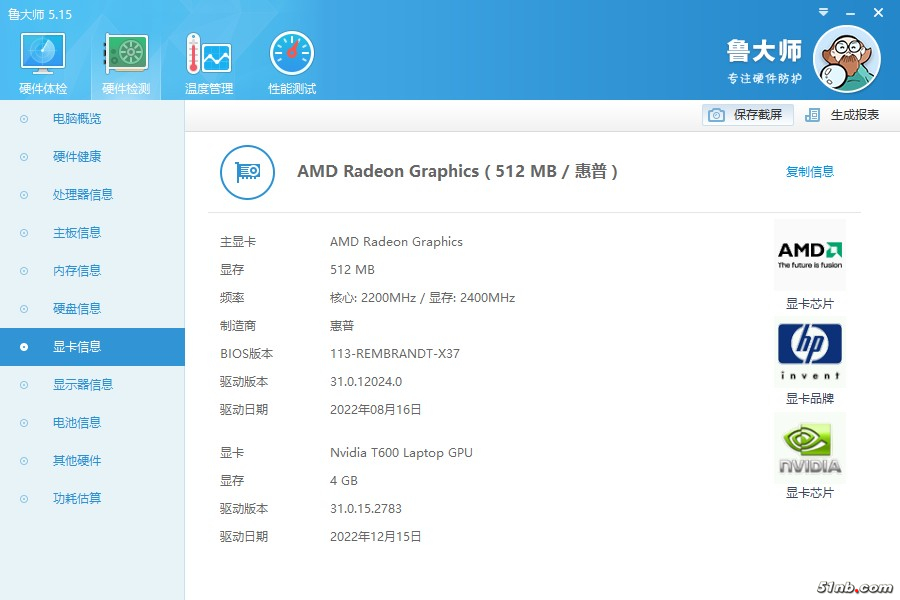Click 复制信息 copy info link
This screenshot has height=600, width=900.
[x=809, y=171]
